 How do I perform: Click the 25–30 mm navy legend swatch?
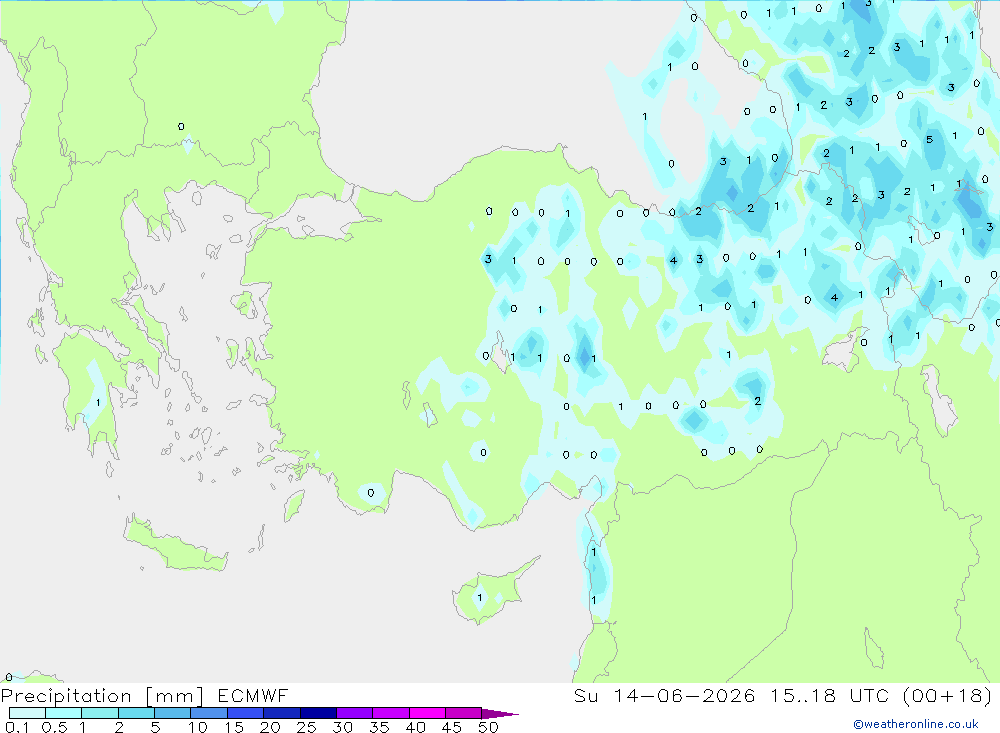coord(318,713)
